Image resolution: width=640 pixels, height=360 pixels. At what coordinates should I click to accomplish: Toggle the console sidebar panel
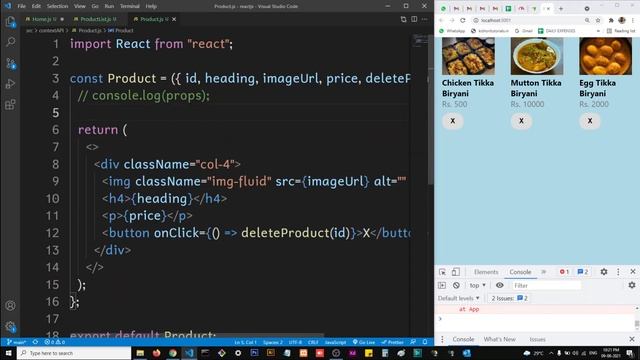(442, 285)
